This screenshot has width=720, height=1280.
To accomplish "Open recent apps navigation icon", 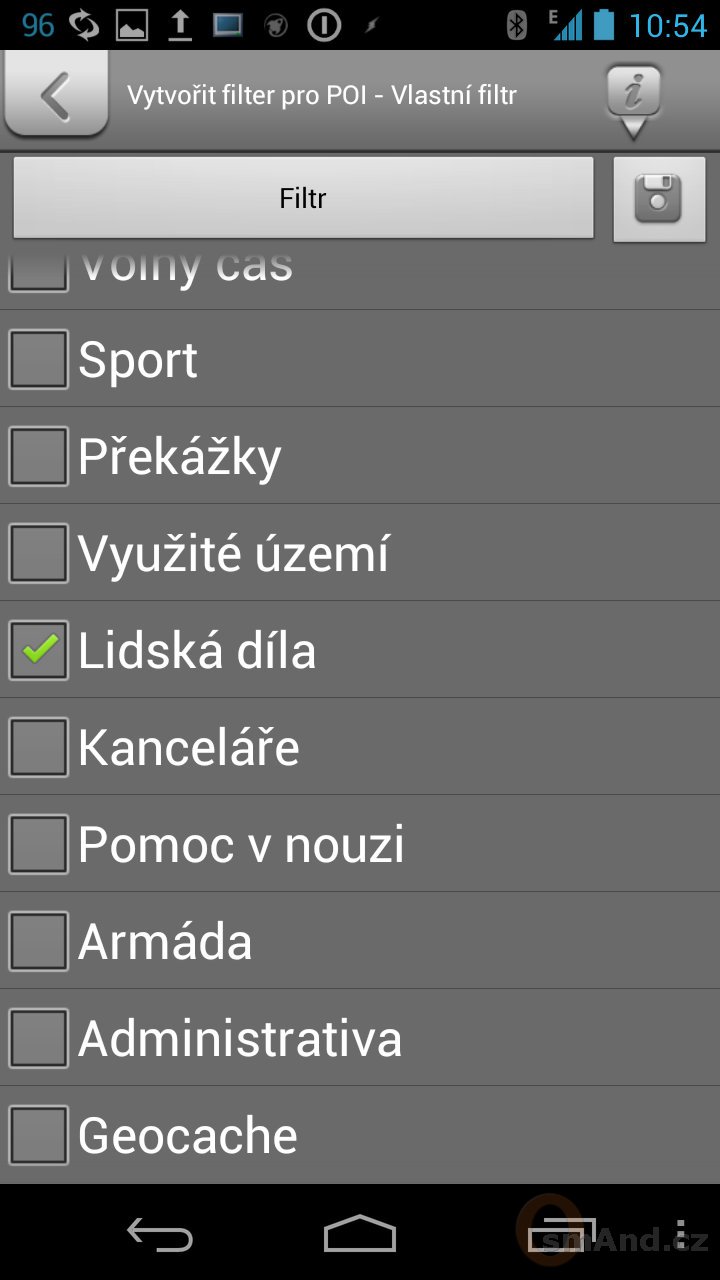I will point(562,1234).
